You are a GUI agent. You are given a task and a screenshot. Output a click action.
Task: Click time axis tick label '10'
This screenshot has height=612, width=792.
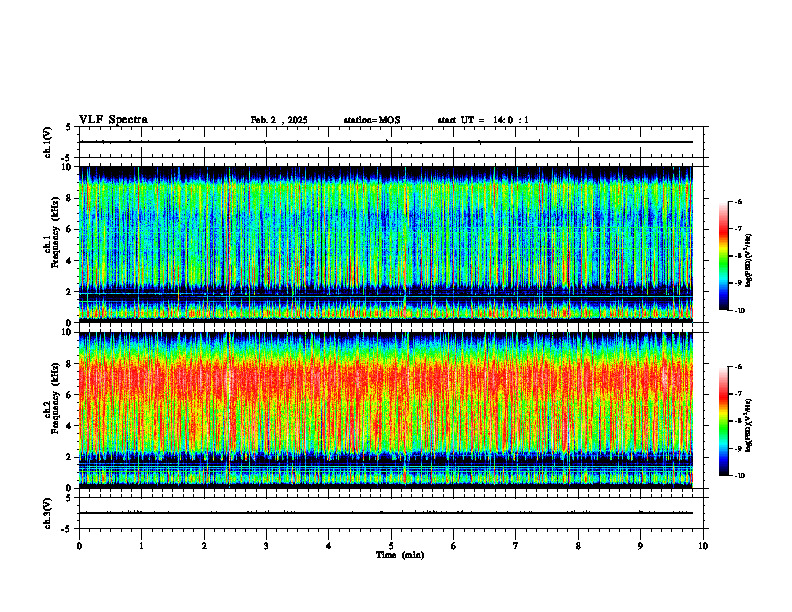click(703, 546)
